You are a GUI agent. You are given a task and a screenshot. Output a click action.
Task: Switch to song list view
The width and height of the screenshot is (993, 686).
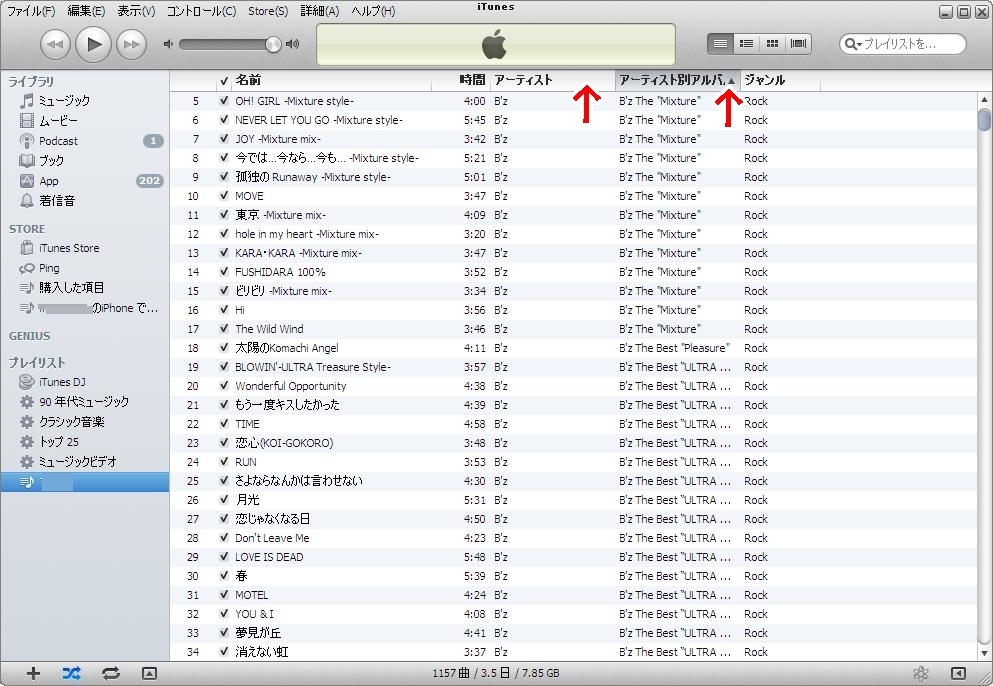click(x=720, y=44)
